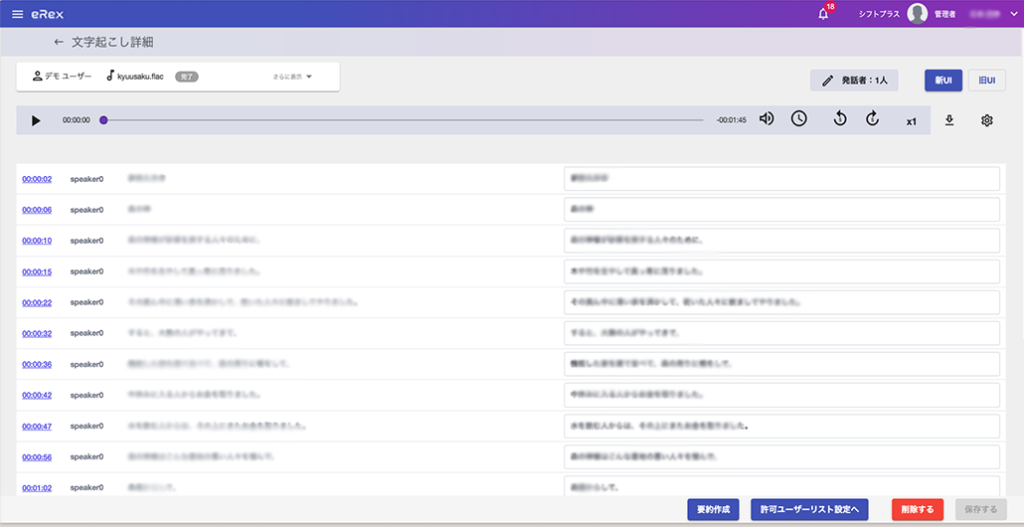Switch to 新UI mode
1024x527 pixels.
(943, 80)
